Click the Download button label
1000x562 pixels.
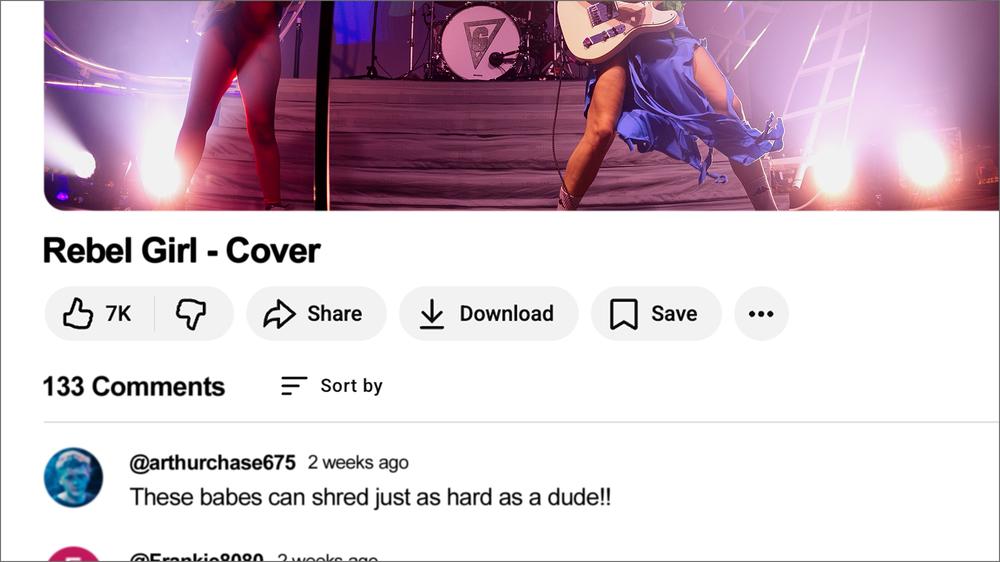point(506,314)
